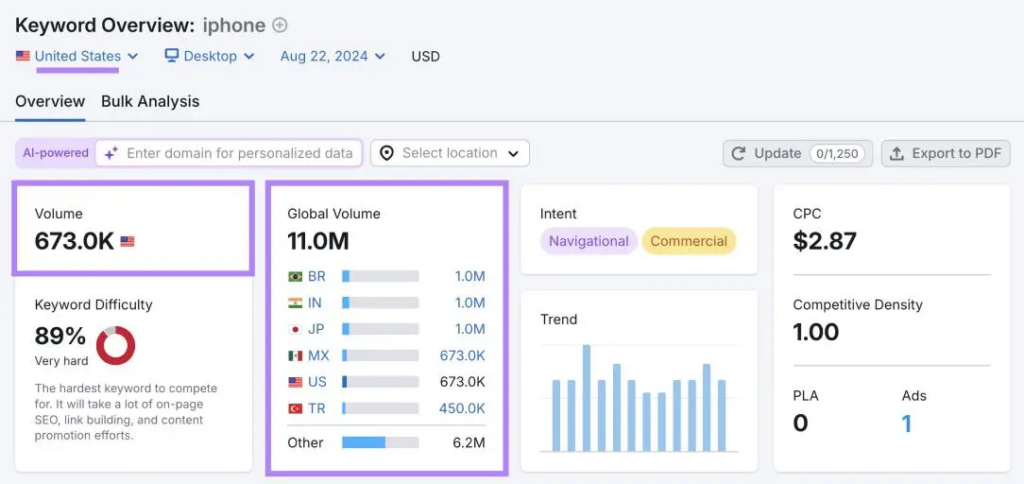Click the 1.0M volume for BR

470,276
